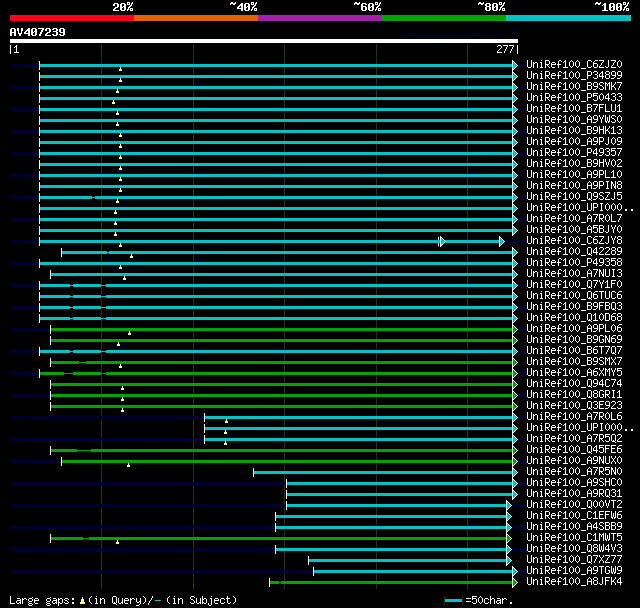640x608 pixels.
Task: Click the cyan alignment bar for UniRef100_Q7Y1F0
Action: click(276, 286)
